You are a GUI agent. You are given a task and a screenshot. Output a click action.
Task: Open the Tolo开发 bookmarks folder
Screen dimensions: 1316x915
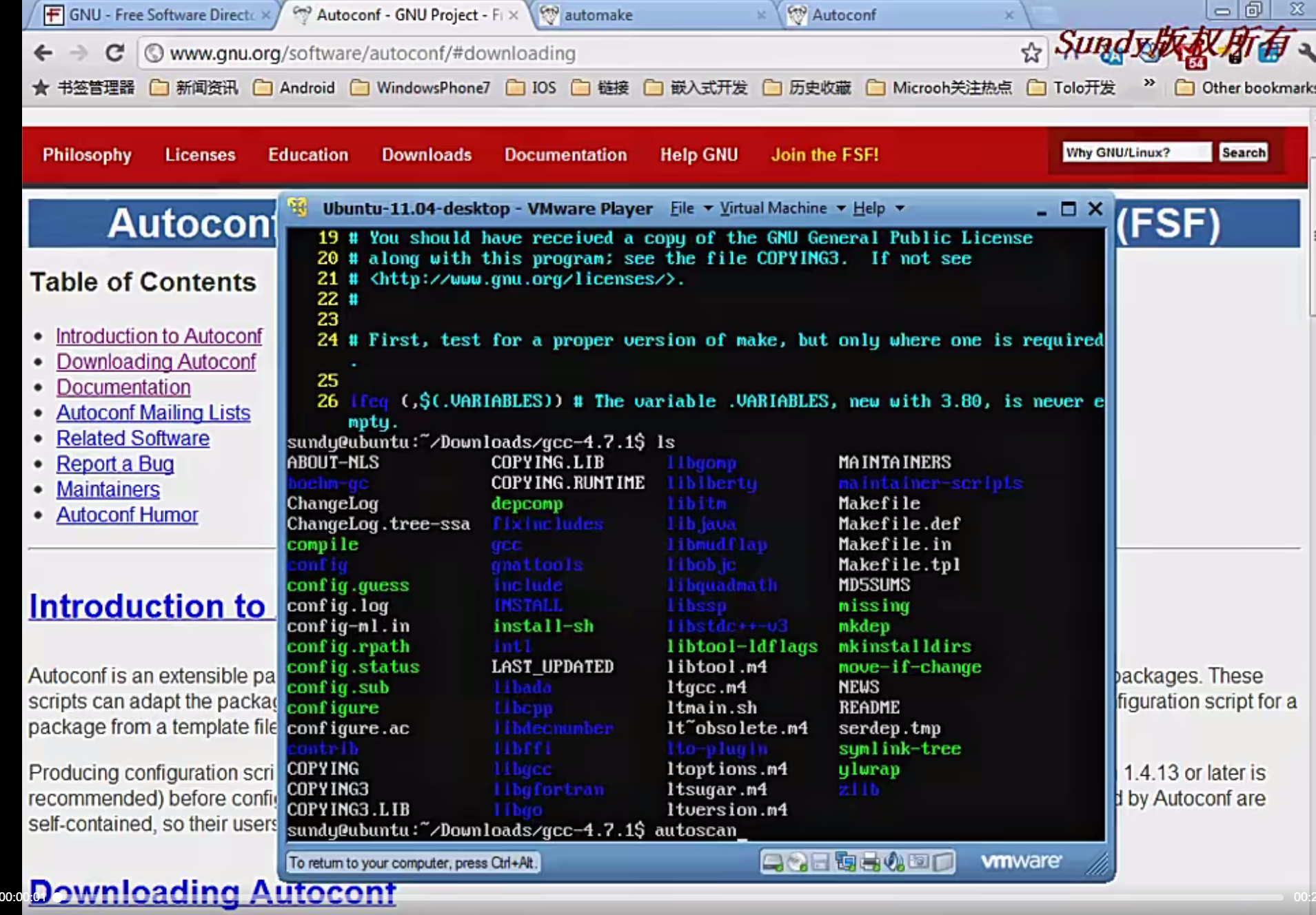(1071, 88)
